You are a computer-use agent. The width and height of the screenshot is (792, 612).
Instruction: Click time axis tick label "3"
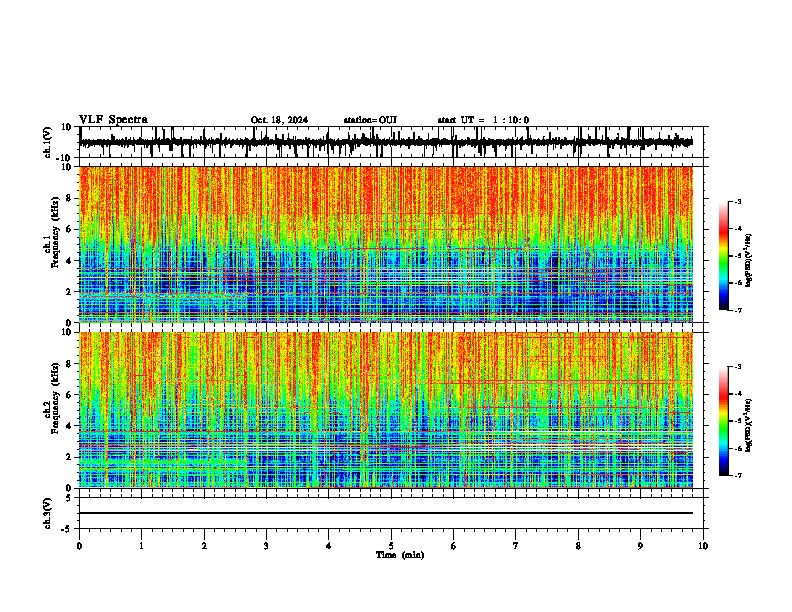coord(266,546)
